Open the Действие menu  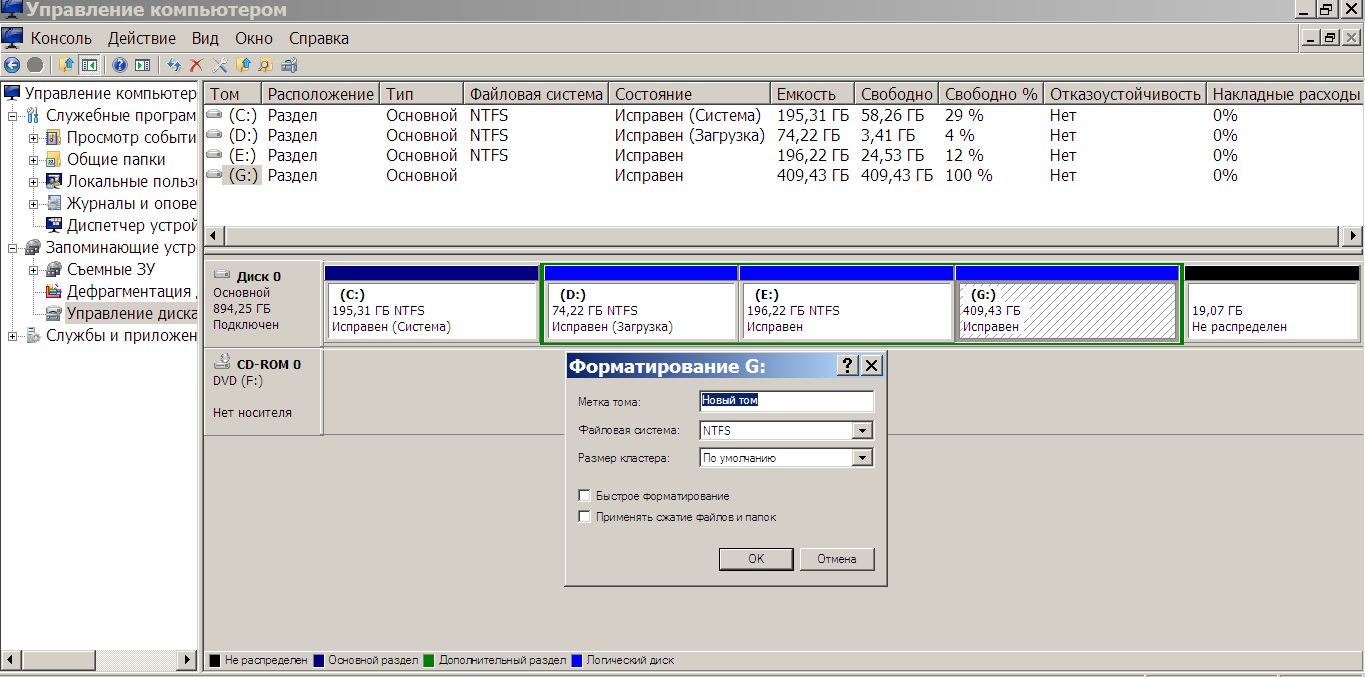[141, 38]
